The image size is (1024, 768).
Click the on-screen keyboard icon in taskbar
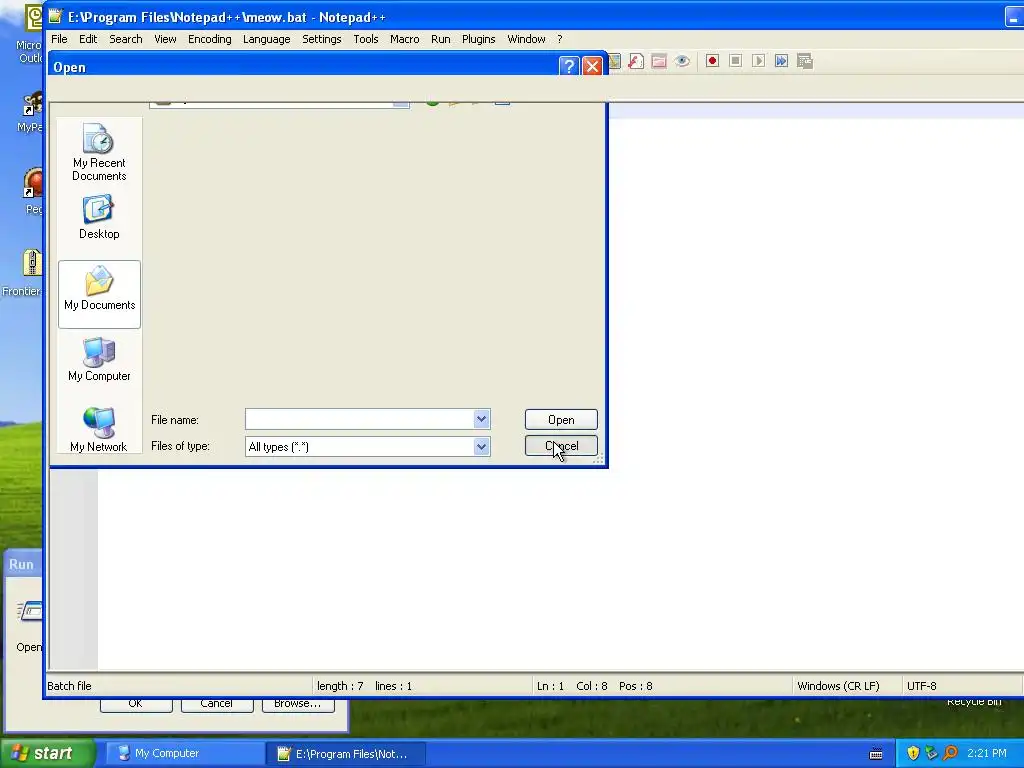876,754
